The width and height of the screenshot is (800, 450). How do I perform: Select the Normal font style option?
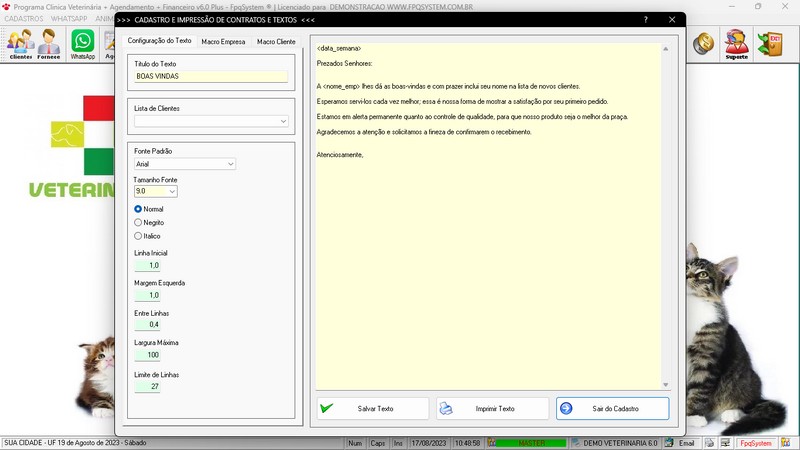pyautogui.click(x=139, y=209)
